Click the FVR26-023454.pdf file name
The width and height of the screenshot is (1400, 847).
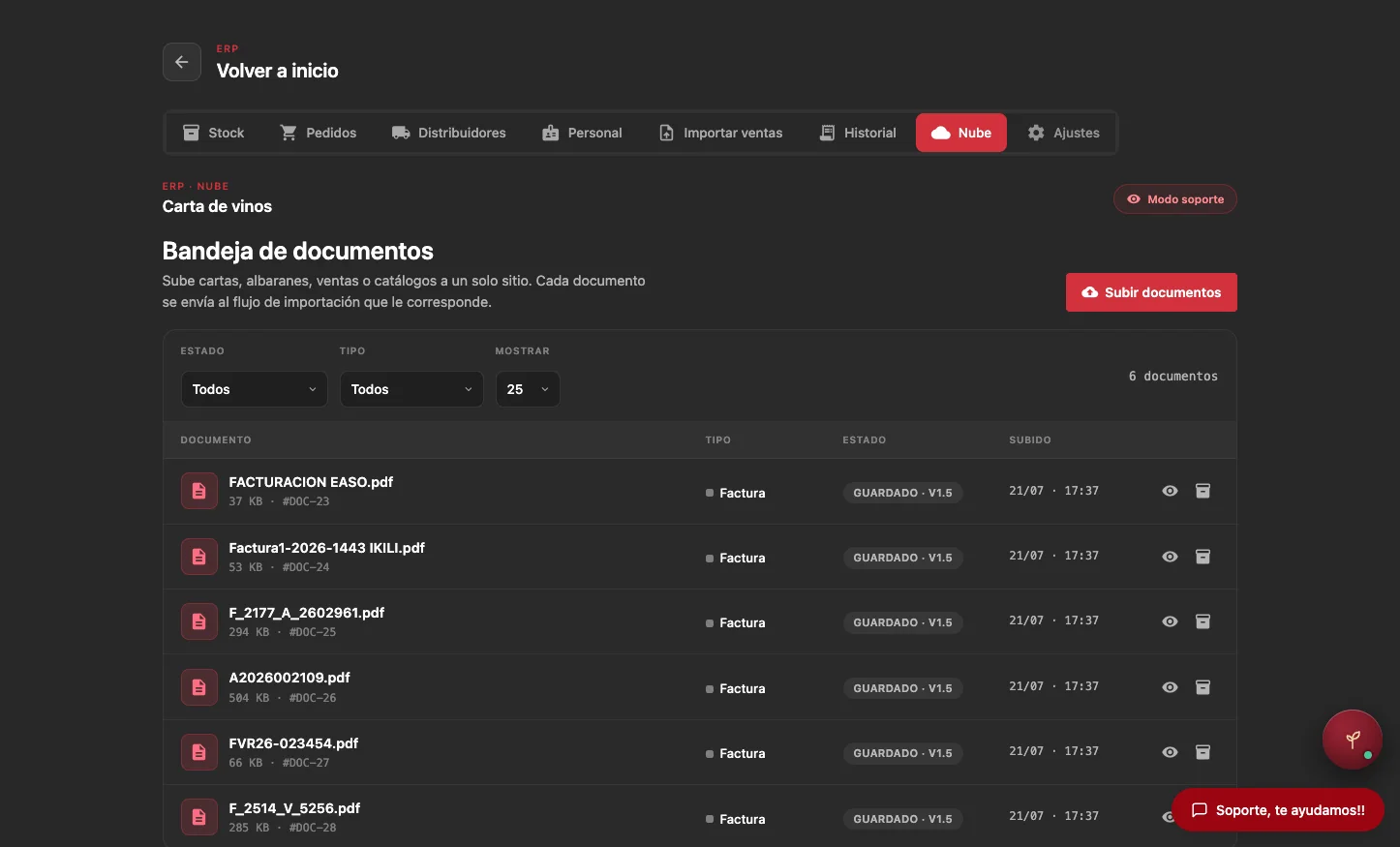click(x=293, y=743)
